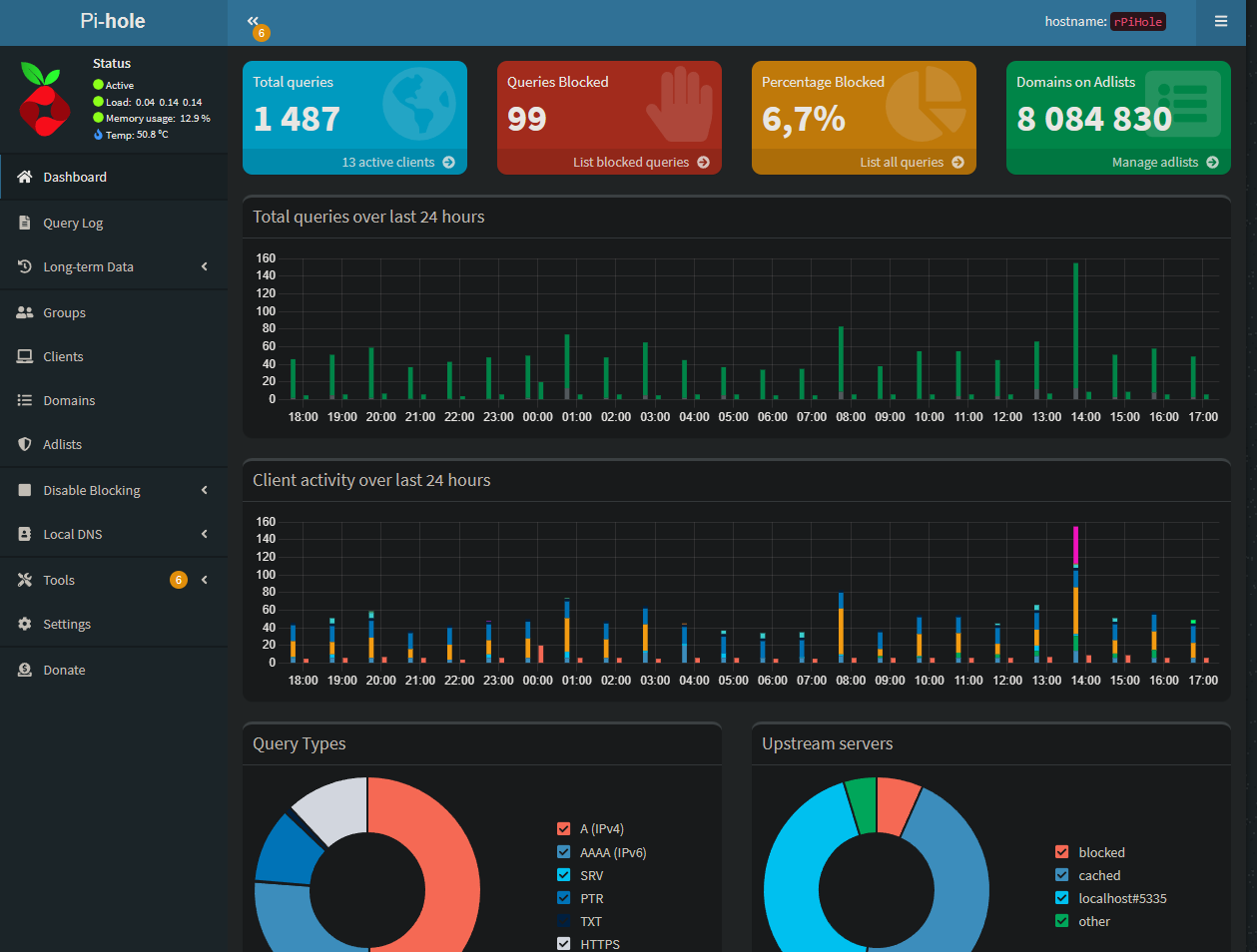
Task: Click the Long-term Data history icon
Action: (x=25, y=266)
